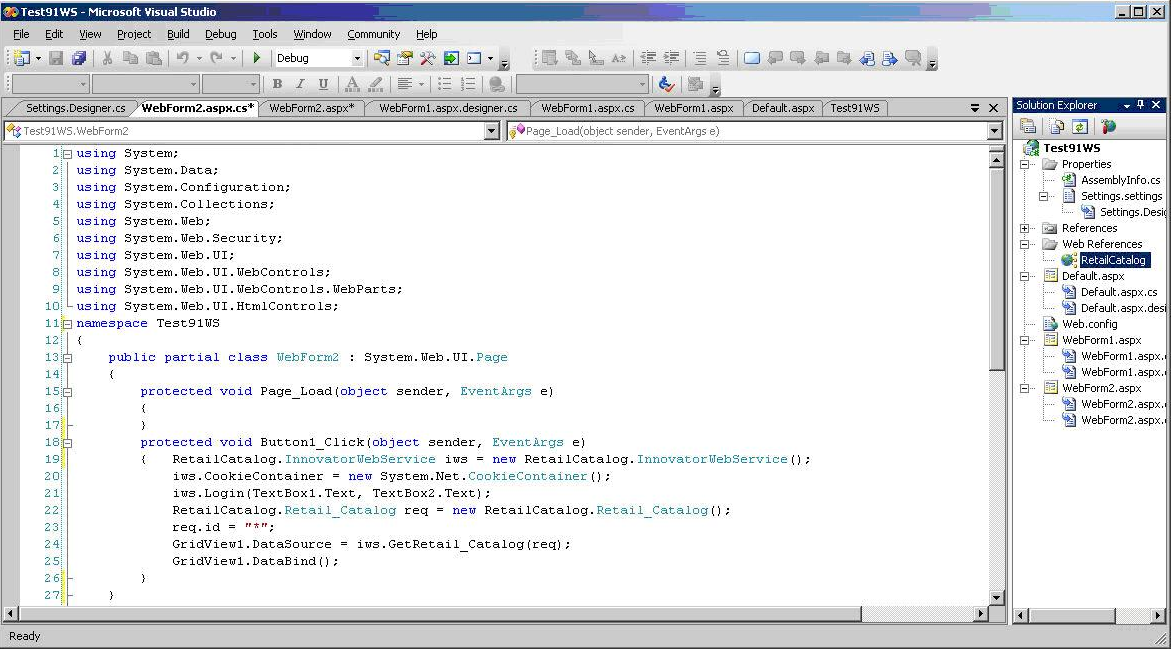The width and height of the screenshot is (1171, 649).
Task: Increase line indent from the text editor toolbar
Action: coord(671,58)
